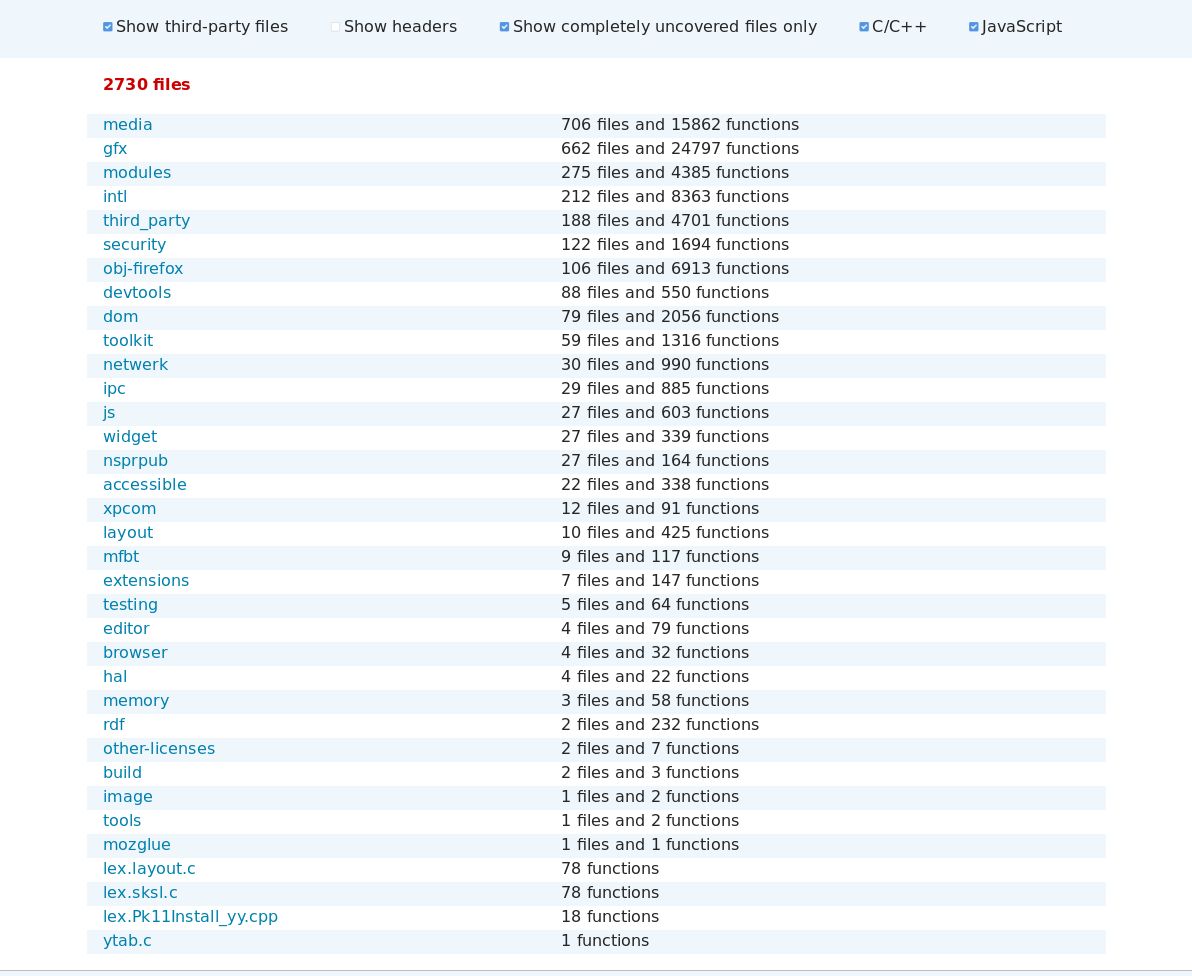Screen dimensions: 1192x976
Task: Select the tools directory link
Action: point(122,821)
